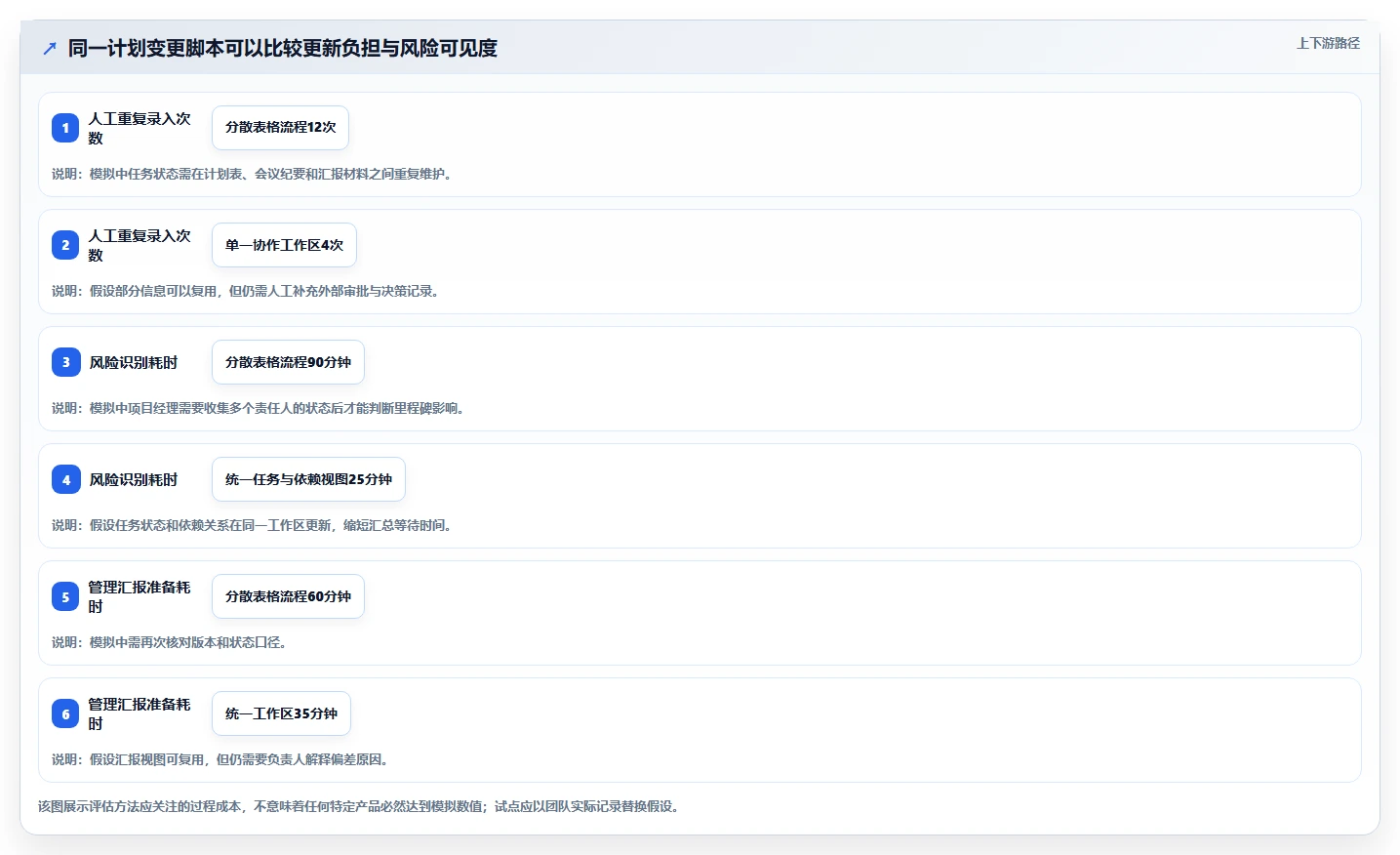The image size is (1400, 855).
Task: Click the footer disclaimer starting 该图展示评估方法
Action: [359, 806]
